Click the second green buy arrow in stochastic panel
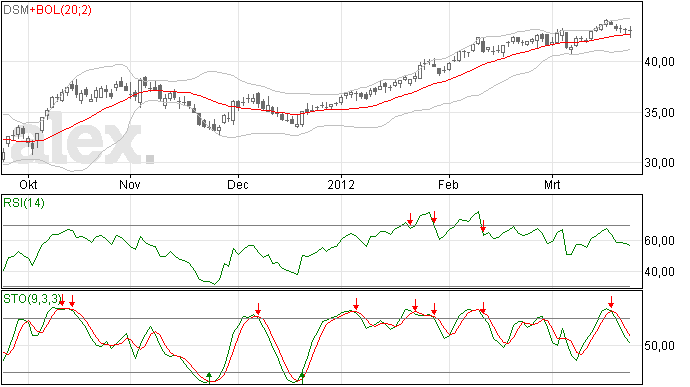The width and height of the screenshot is (690, 387). [x=302, y=378]
